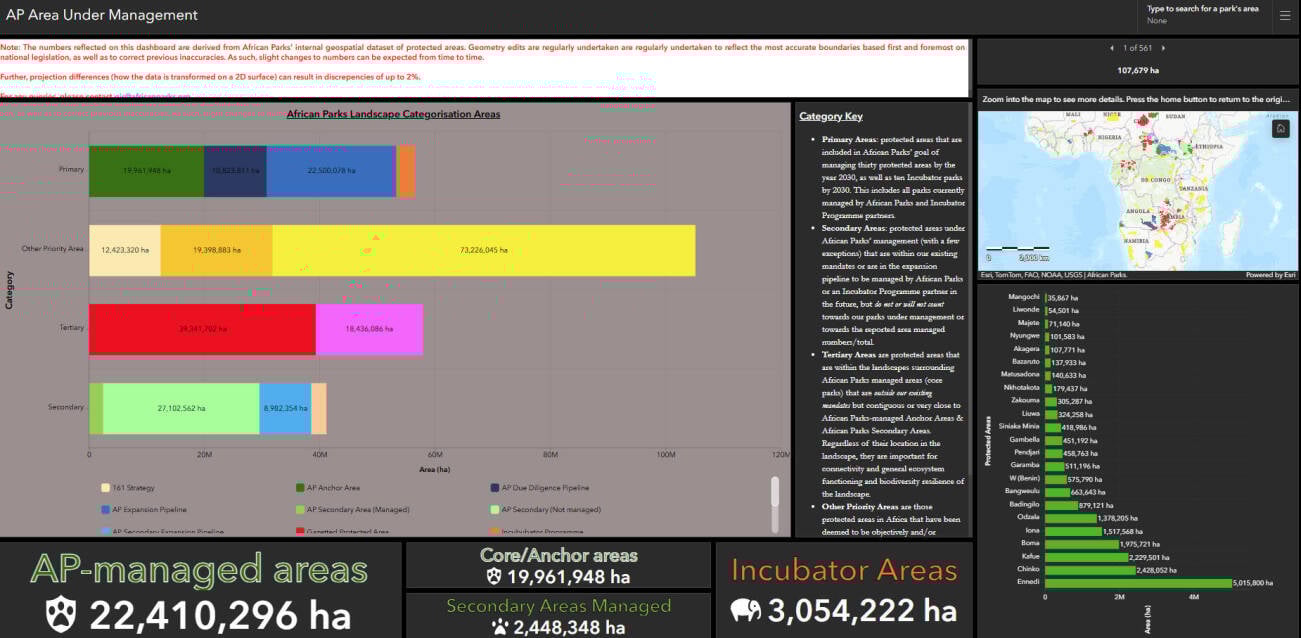Image resolution: width=1301 pixels, height=638 pixels.
Task: Click the dark green Primary anchor segment
Action: click(x=146, y=171)
